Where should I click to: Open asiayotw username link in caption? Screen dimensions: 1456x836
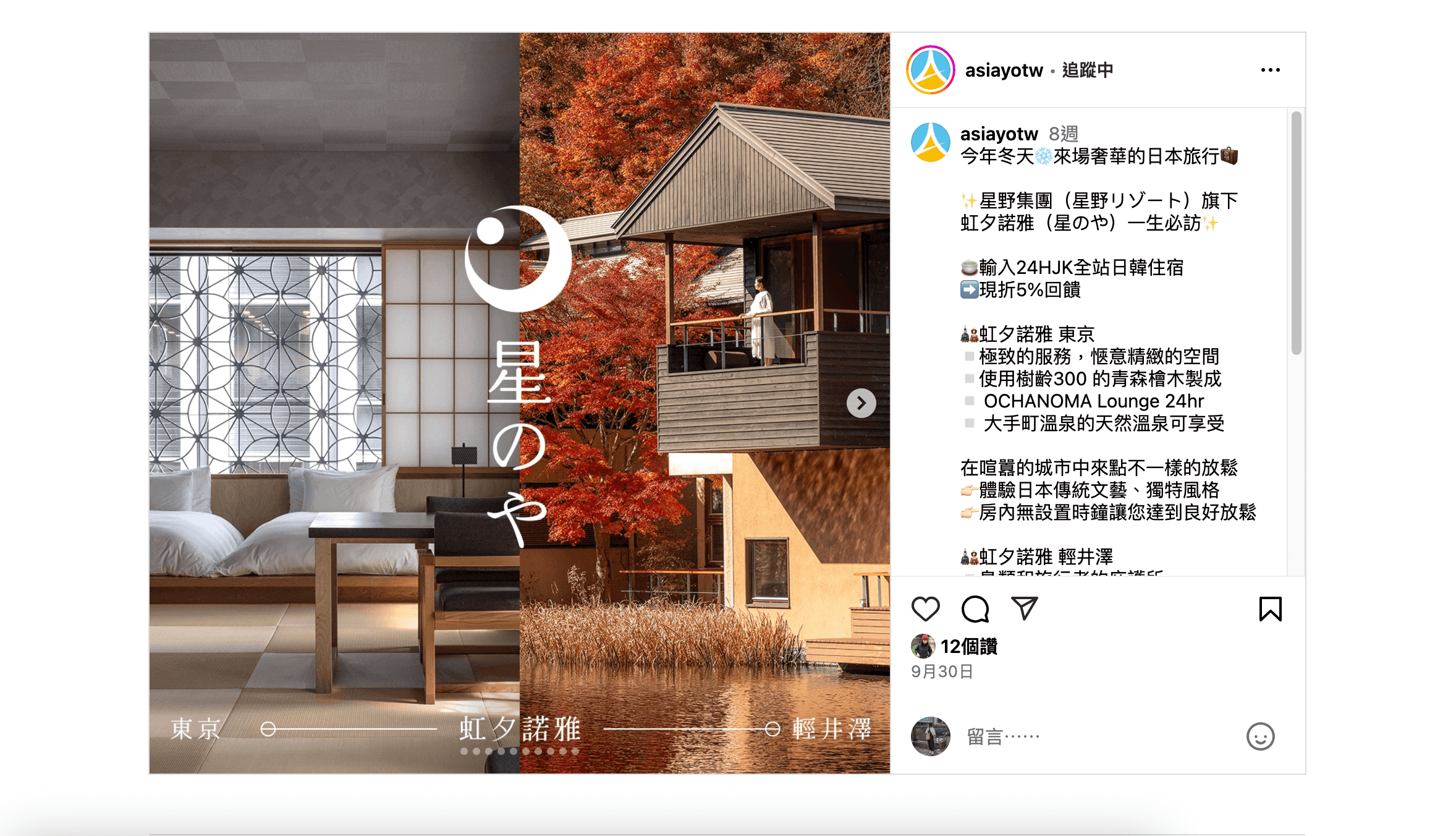999,134
